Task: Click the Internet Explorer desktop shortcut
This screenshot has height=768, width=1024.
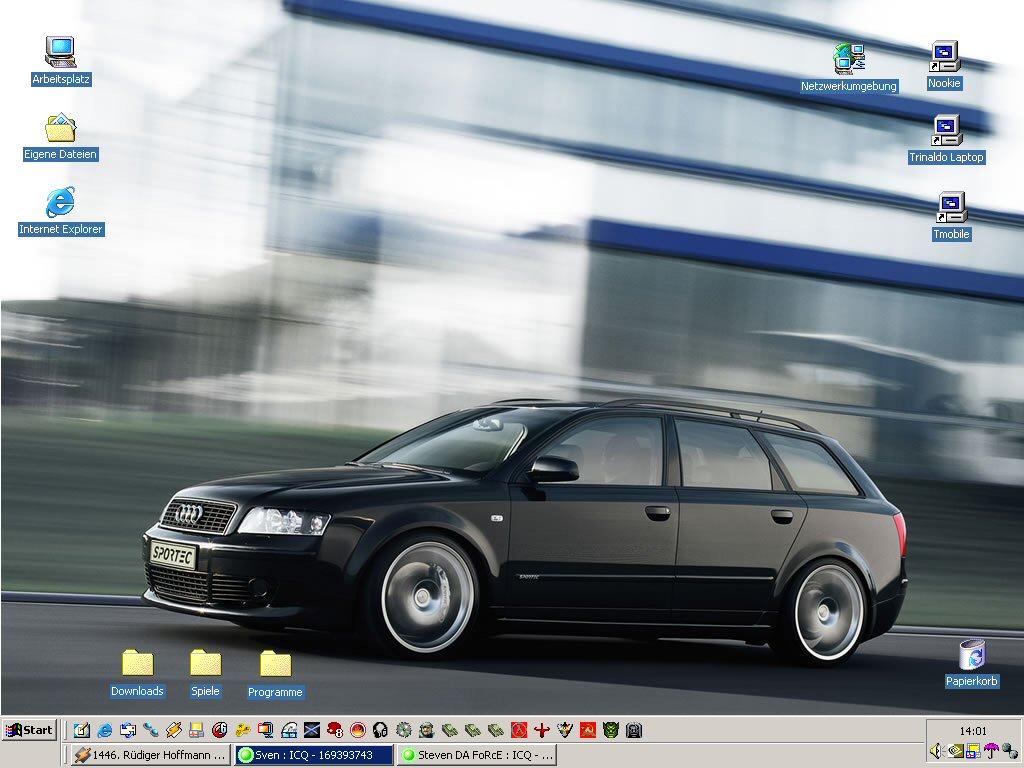Action: point(60,203)
